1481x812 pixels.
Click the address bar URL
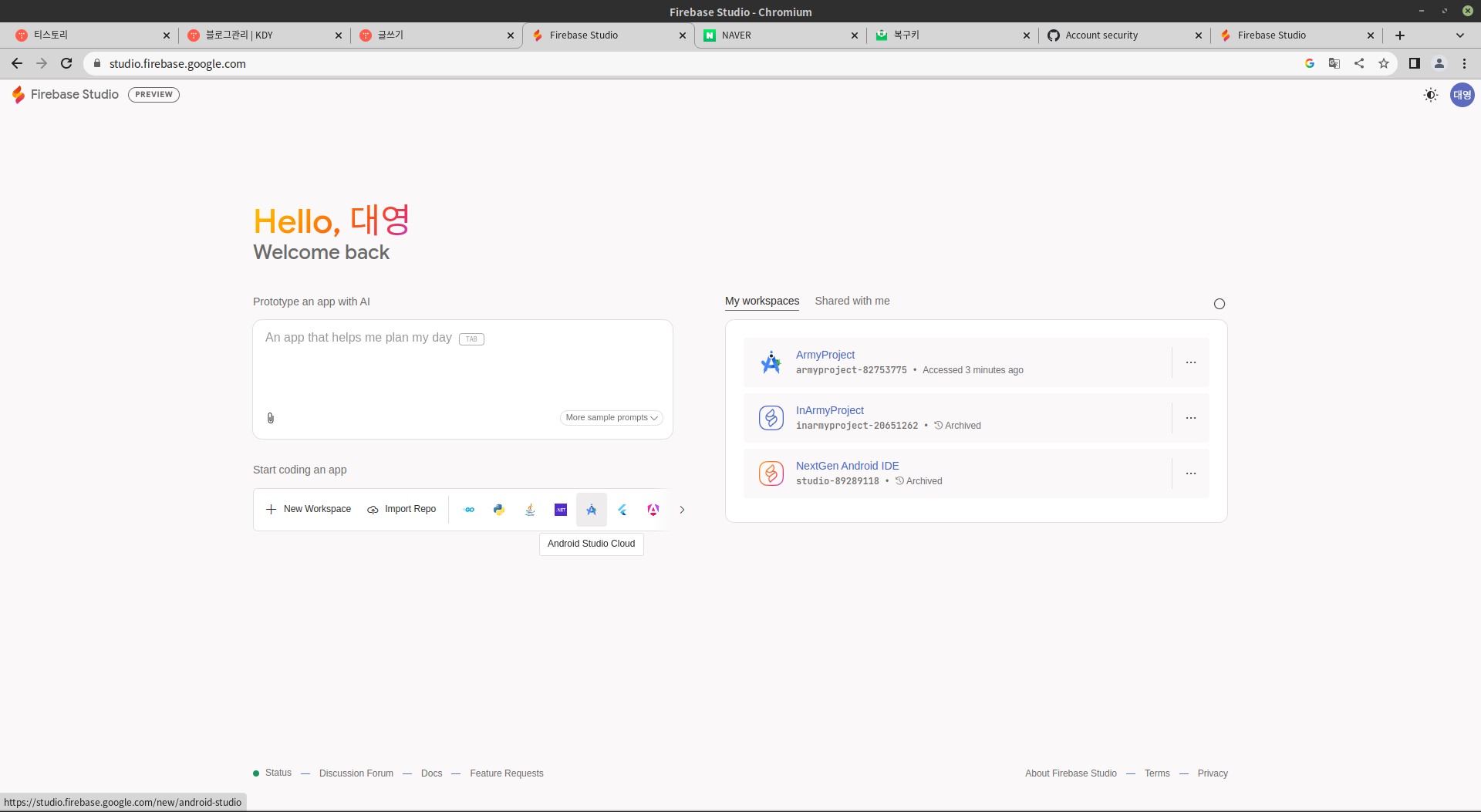(177, 64)
